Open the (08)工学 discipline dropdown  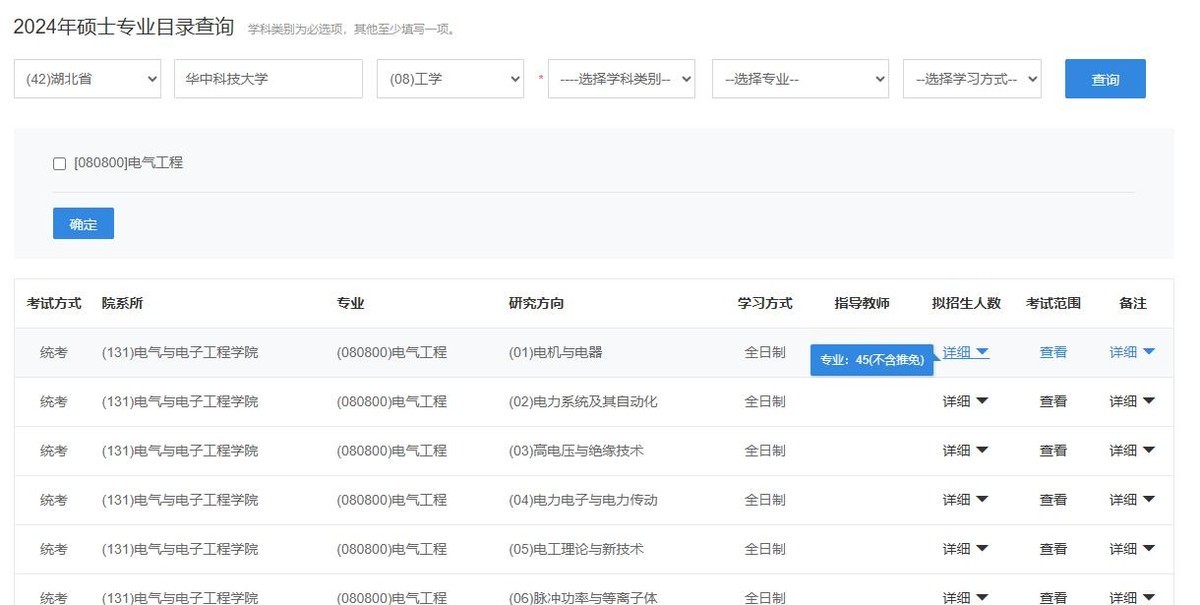tap(450, 79)
